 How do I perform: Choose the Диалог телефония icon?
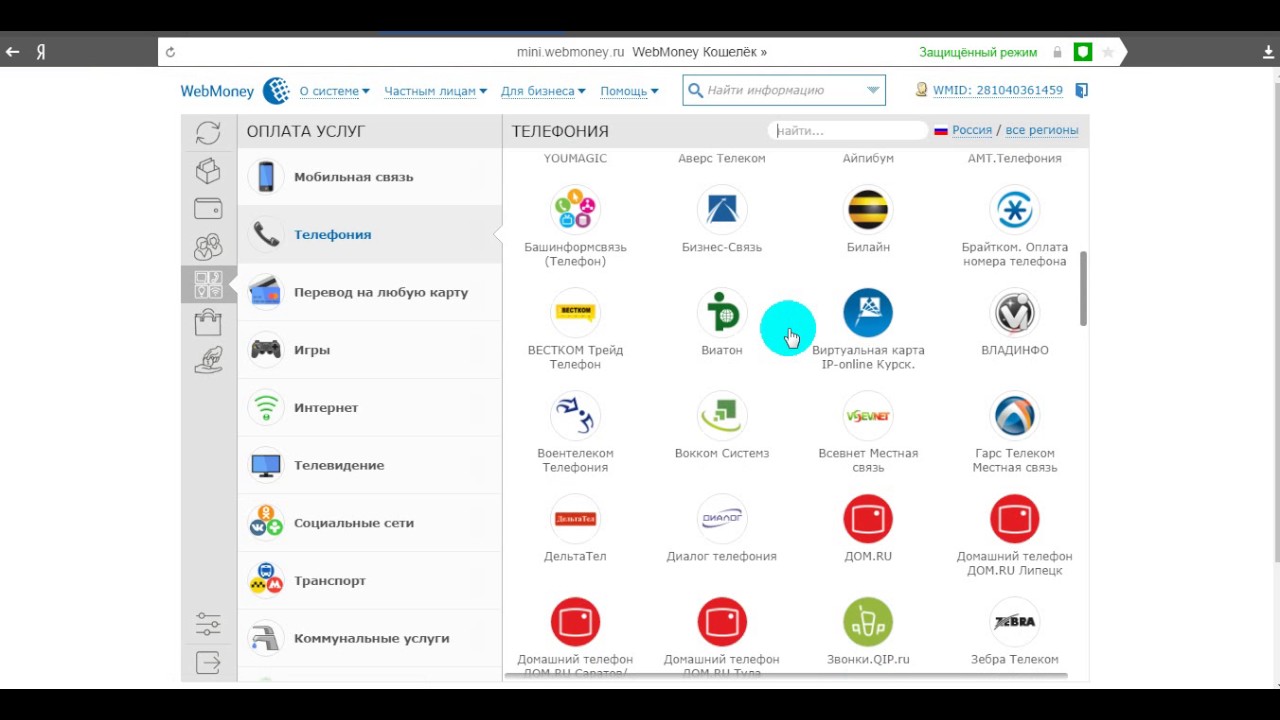pos(722,519)
